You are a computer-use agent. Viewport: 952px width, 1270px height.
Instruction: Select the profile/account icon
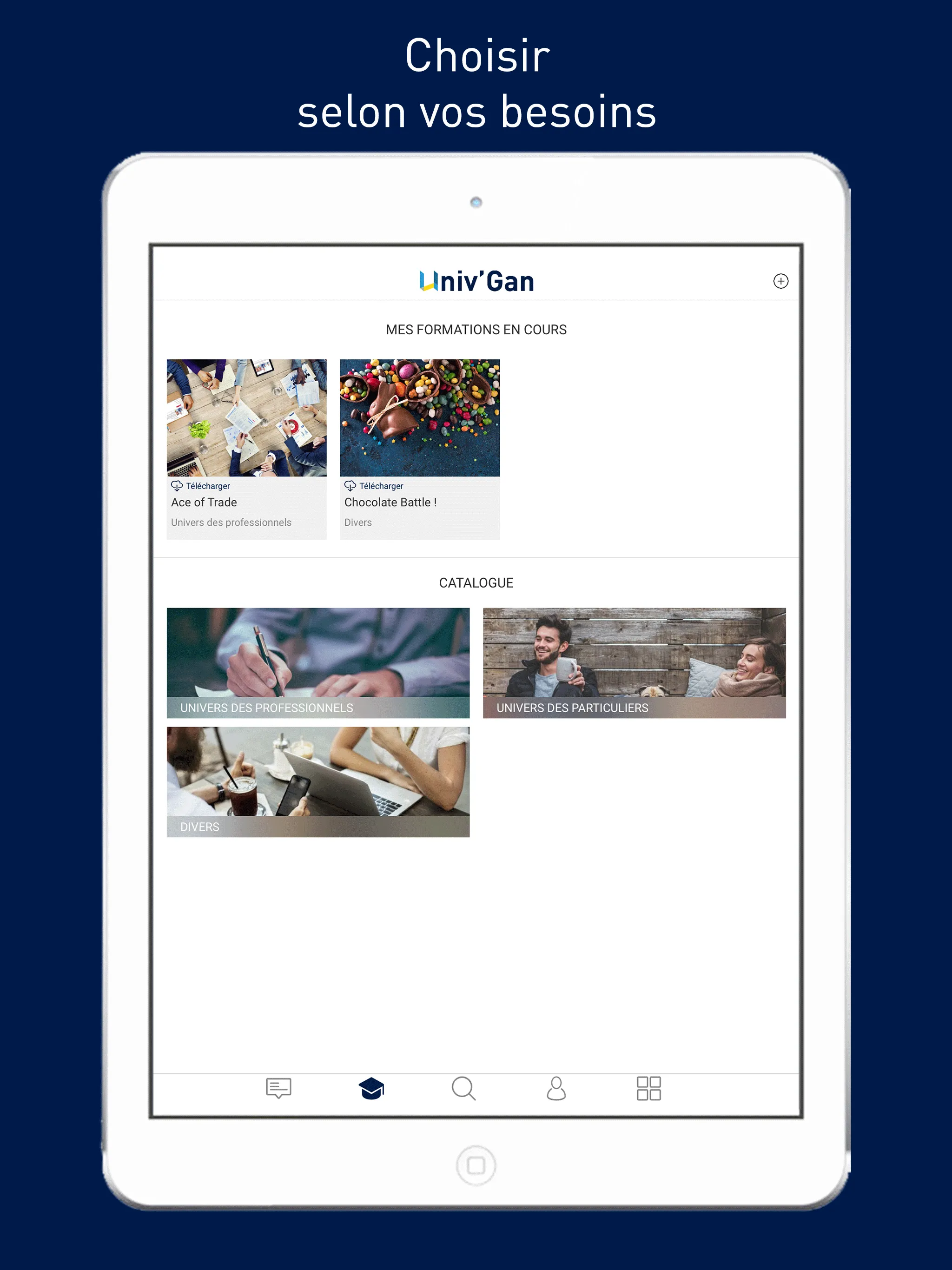(556, 1088)
